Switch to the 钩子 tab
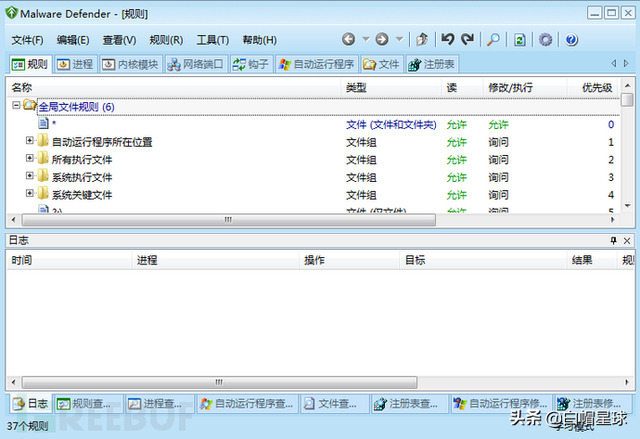 251,64
